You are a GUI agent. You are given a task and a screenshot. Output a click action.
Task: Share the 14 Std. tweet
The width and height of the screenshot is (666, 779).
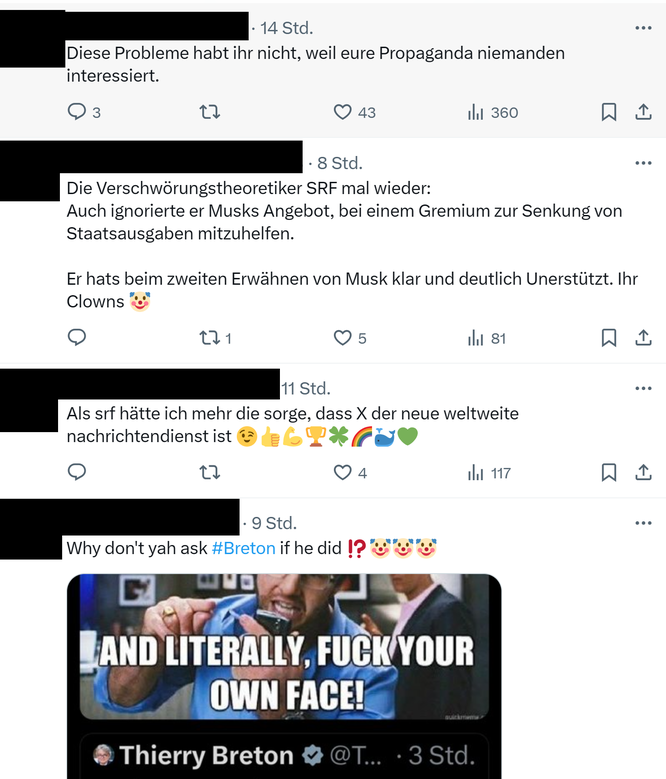coord(643,112)
